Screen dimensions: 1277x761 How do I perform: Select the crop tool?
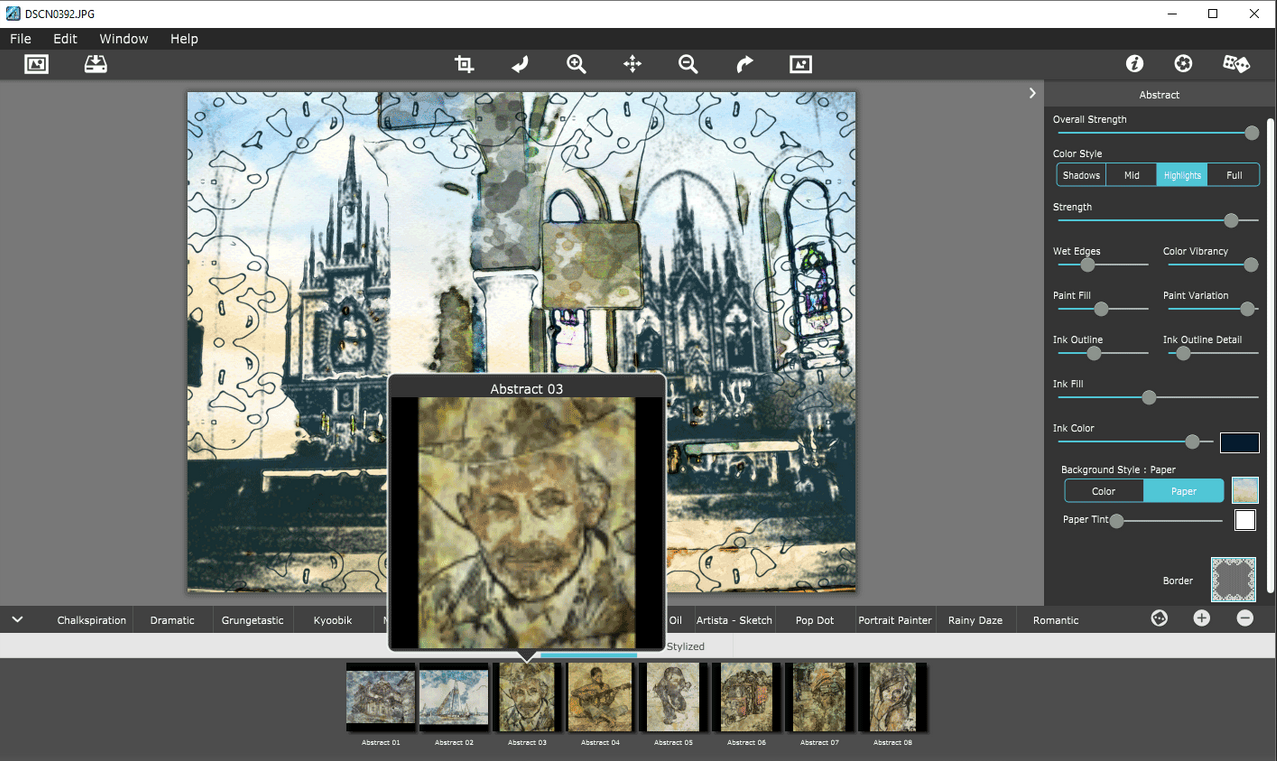click(464, 64)
